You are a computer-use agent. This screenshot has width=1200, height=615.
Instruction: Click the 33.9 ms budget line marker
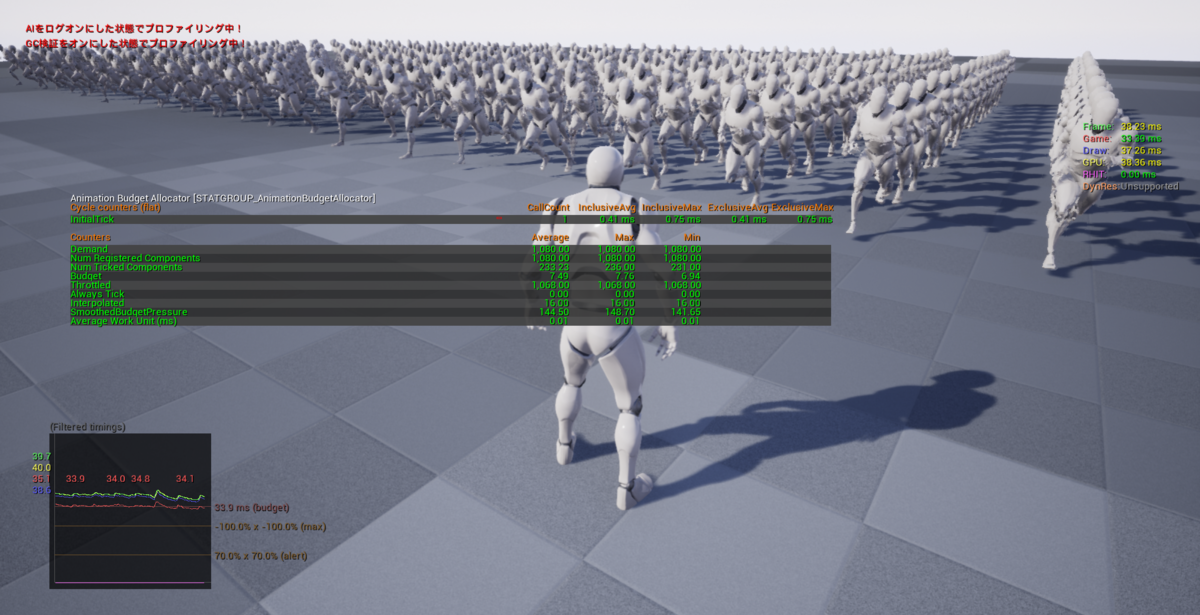point(252,507)
